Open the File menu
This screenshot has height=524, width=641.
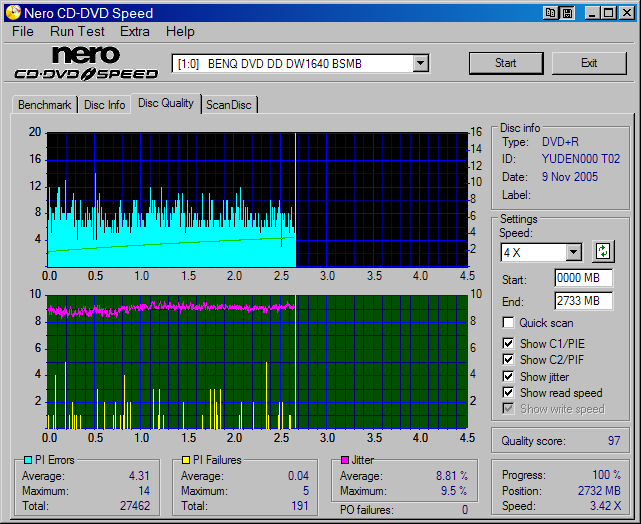click(23, 31)
